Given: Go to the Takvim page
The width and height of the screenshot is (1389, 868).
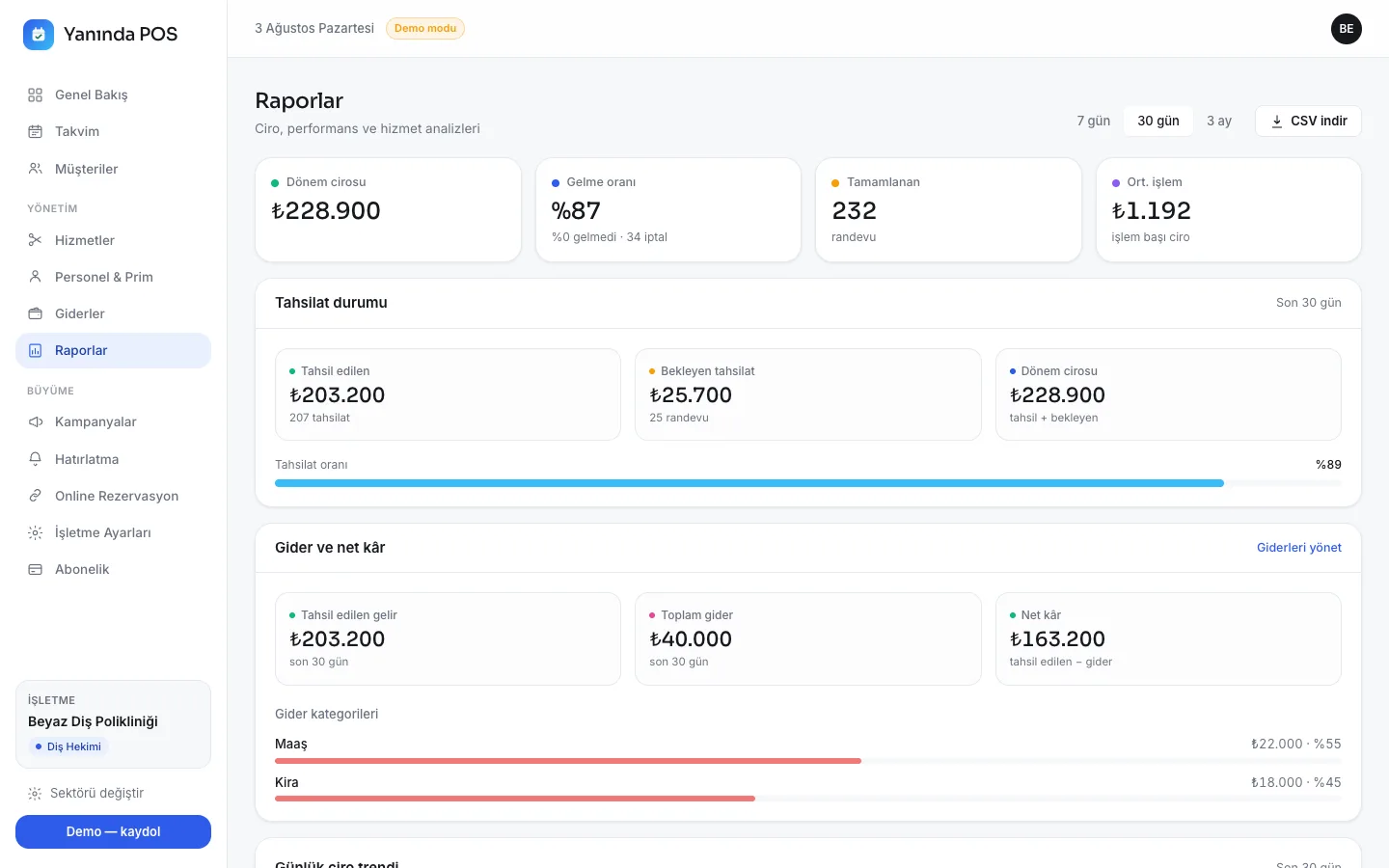Looking at the screenshot, I should coord(113,131).
